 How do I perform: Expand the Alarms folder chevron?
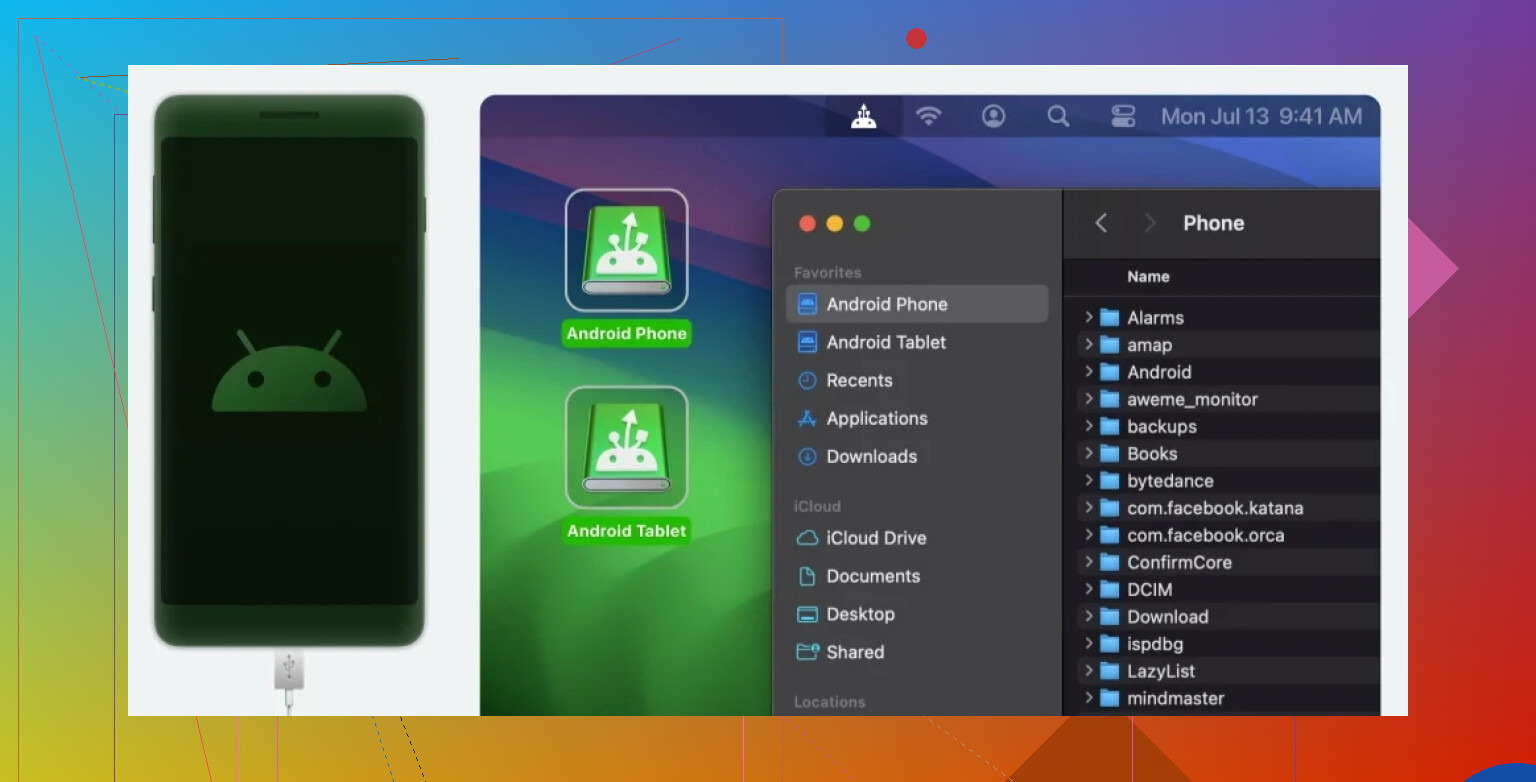pos(1088,317)
